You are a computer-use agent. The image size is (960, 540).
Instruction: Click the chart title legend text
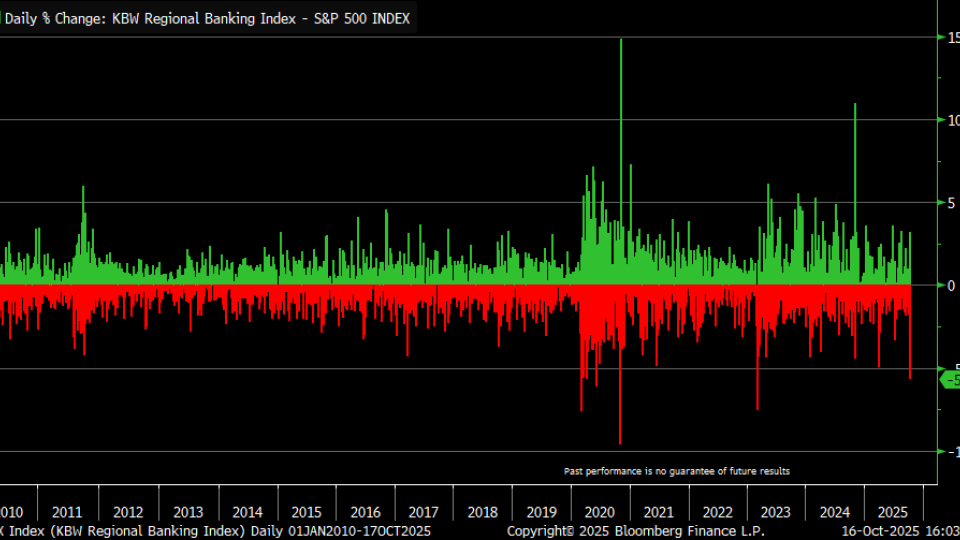pos(207,18)
